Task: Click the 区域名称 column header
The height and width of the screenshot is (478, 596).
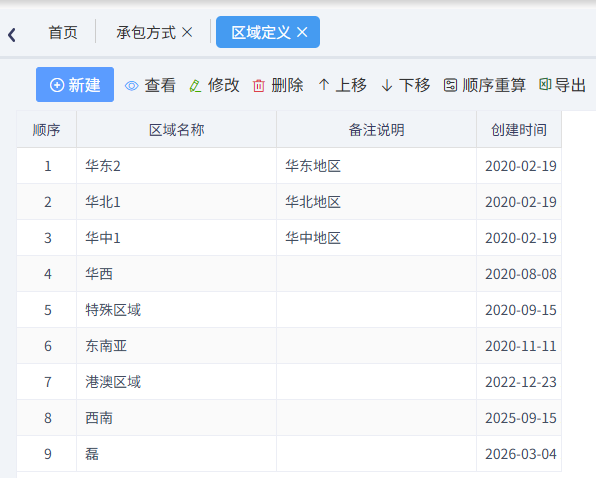Action: click(176, 130)
